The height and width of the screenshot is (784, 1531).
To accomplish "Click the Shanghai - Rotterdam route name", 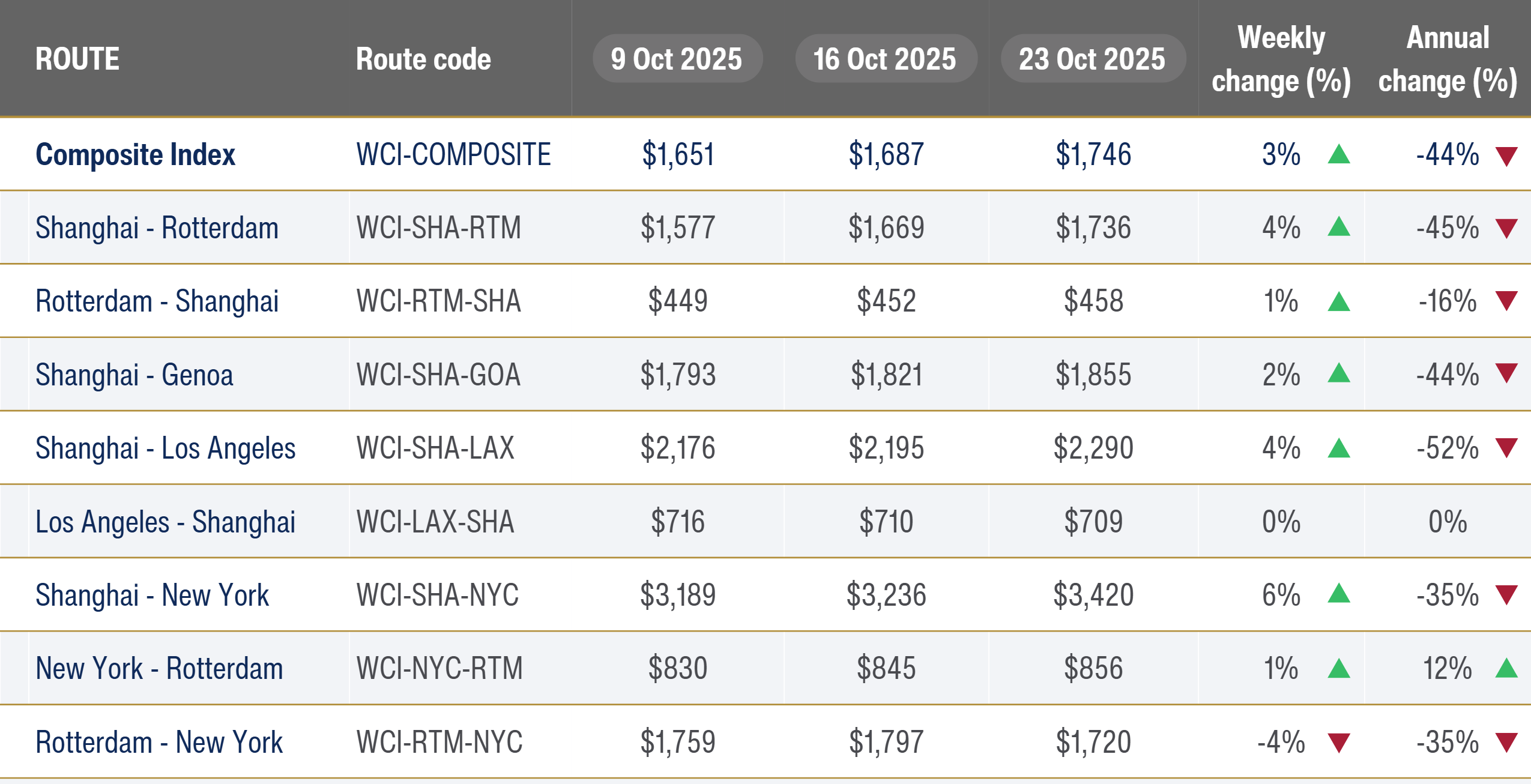I will [x=157, y=228].
